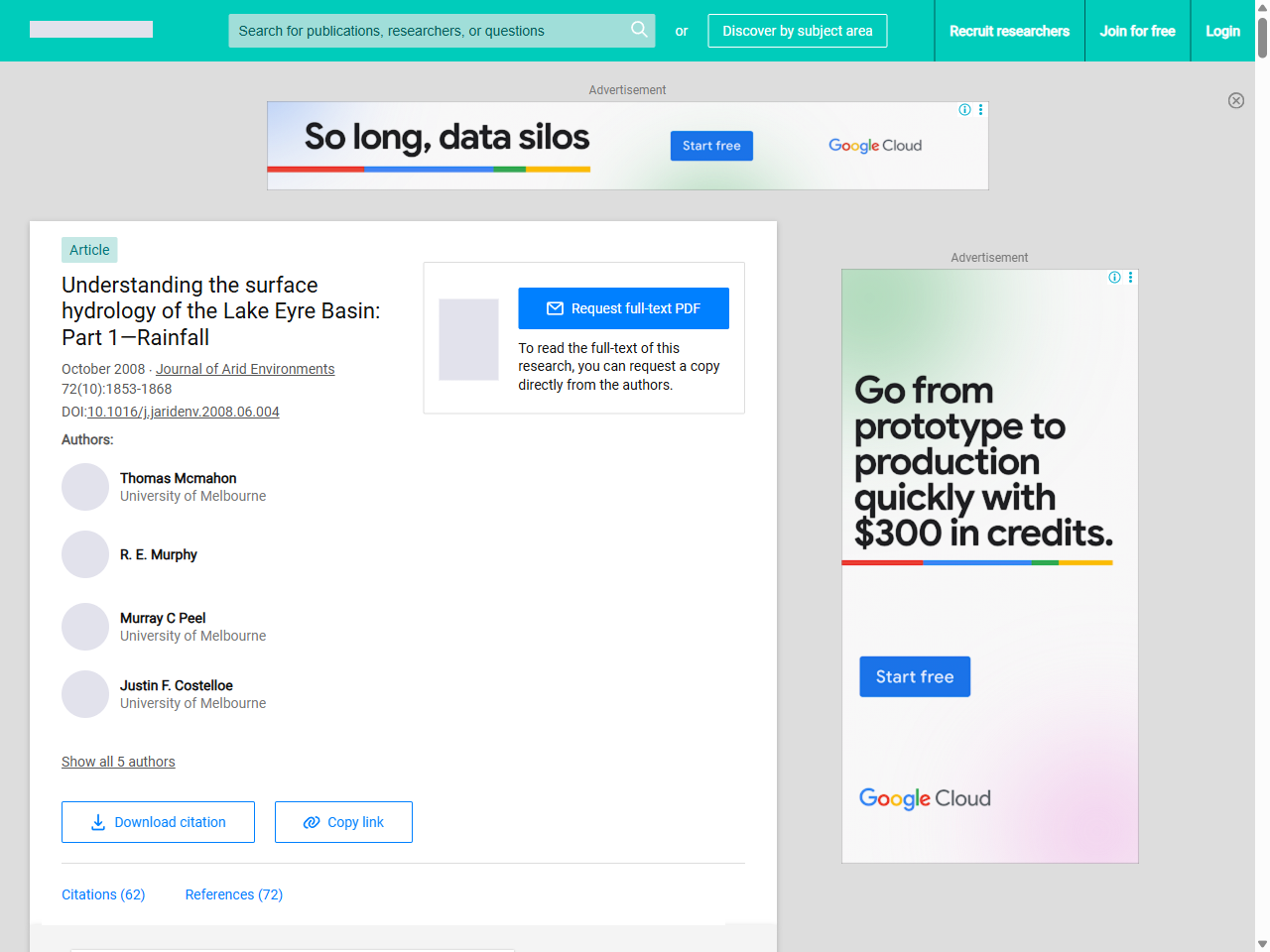Viewport: 1270px width, 952px height.
Task: Expand the Show all 5 authors list
Action: coord(118,762)
